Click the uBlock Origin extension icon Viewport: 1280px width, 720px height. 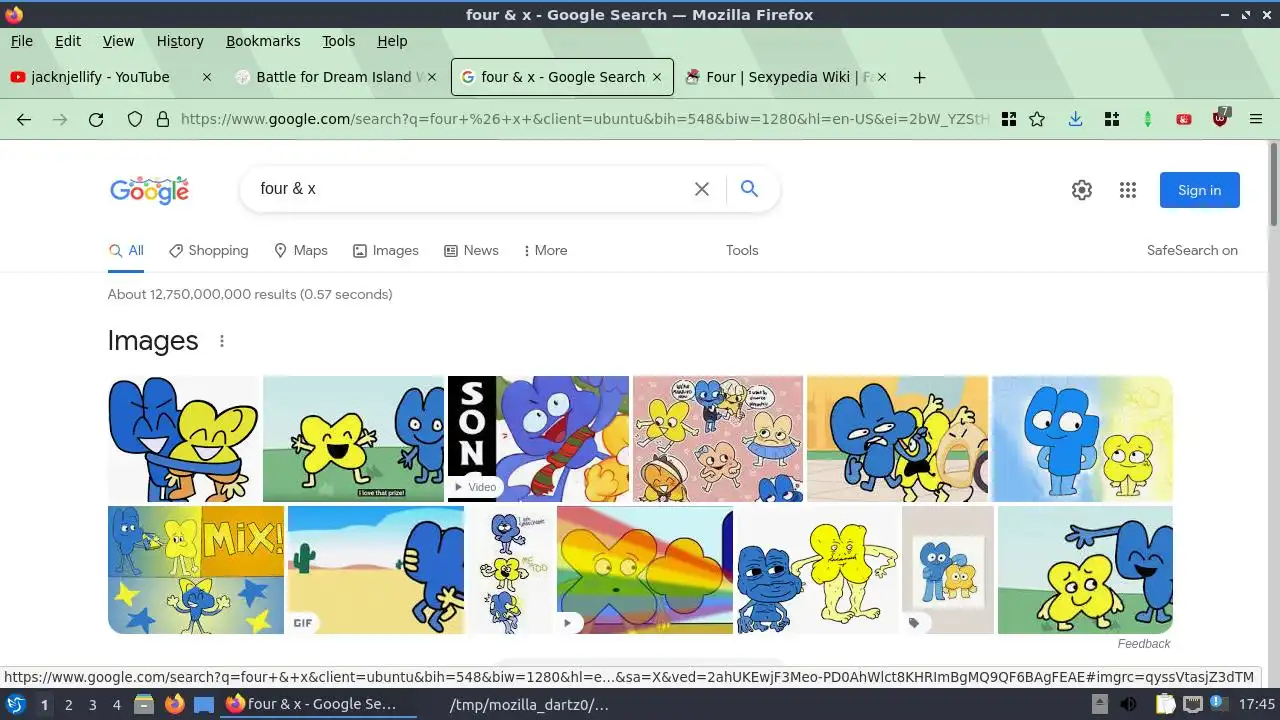coord(1220,118)
